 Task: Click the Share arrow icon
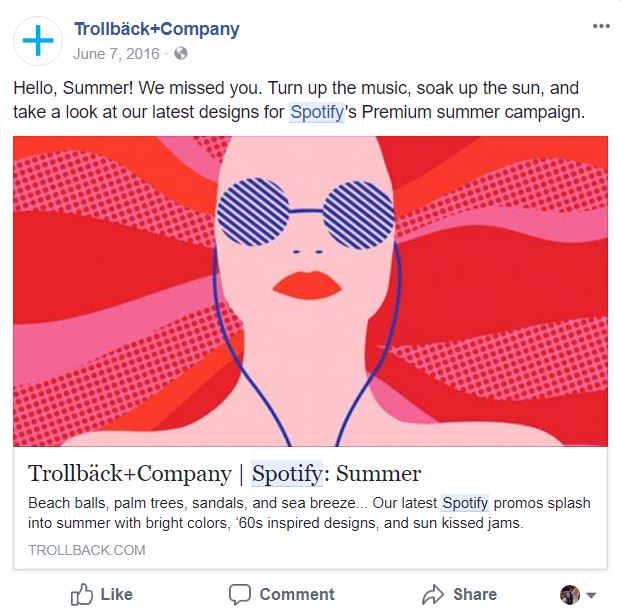pos(433,594)
